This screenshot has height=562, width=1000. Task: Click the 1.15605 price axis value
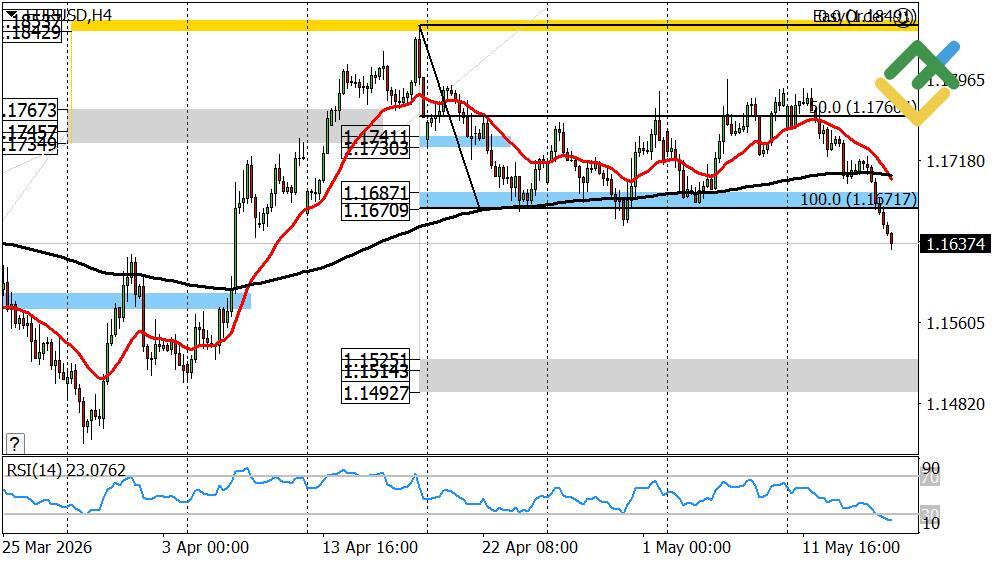click(955, 323)
